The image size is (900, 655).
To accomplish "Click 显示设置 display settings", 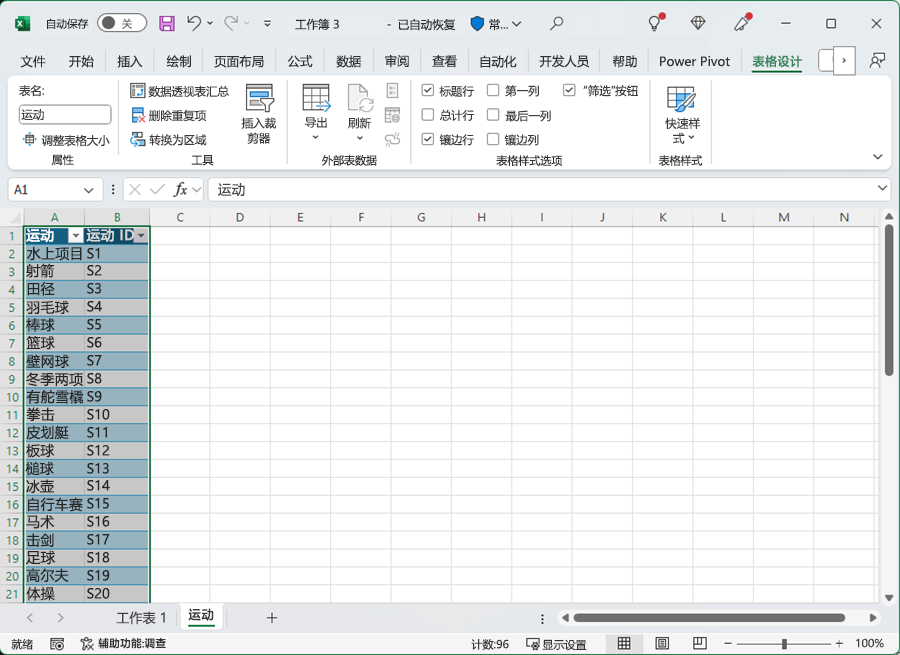I will 557,644.
